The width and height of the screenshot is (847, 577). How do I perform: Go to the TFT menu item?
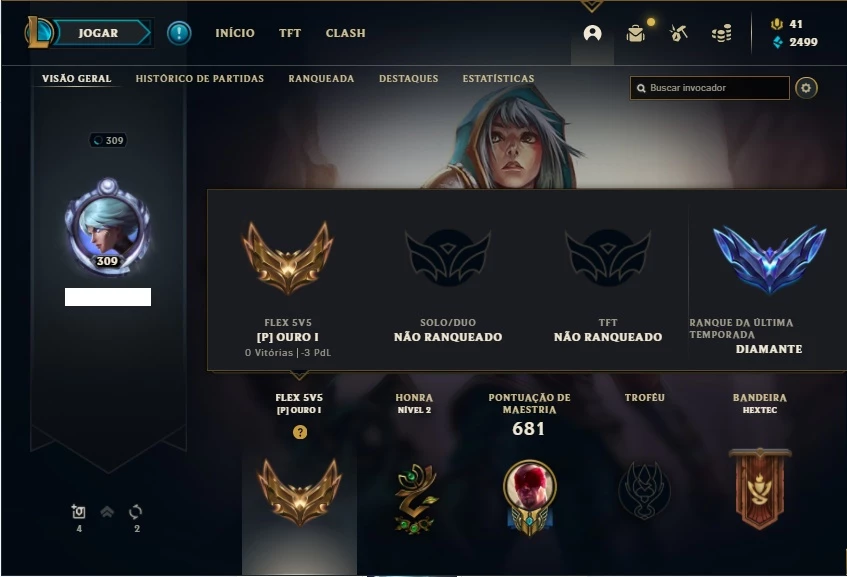[290, 33]
